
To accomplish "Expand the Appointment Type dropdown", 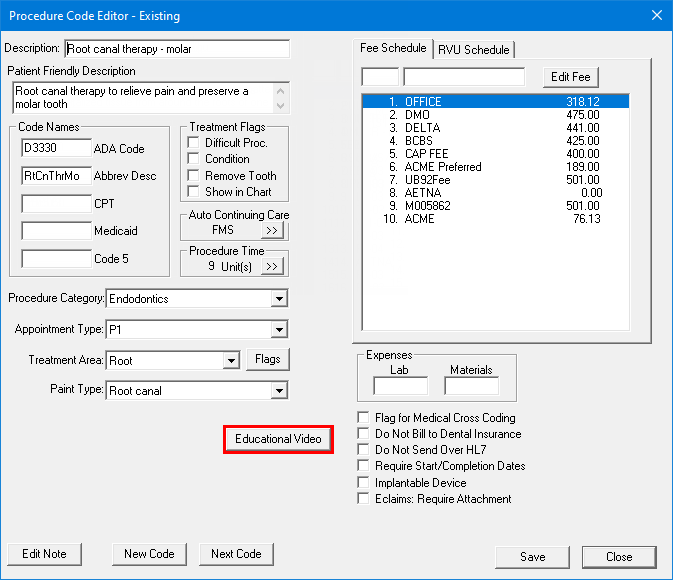I will tap(278, 330).
